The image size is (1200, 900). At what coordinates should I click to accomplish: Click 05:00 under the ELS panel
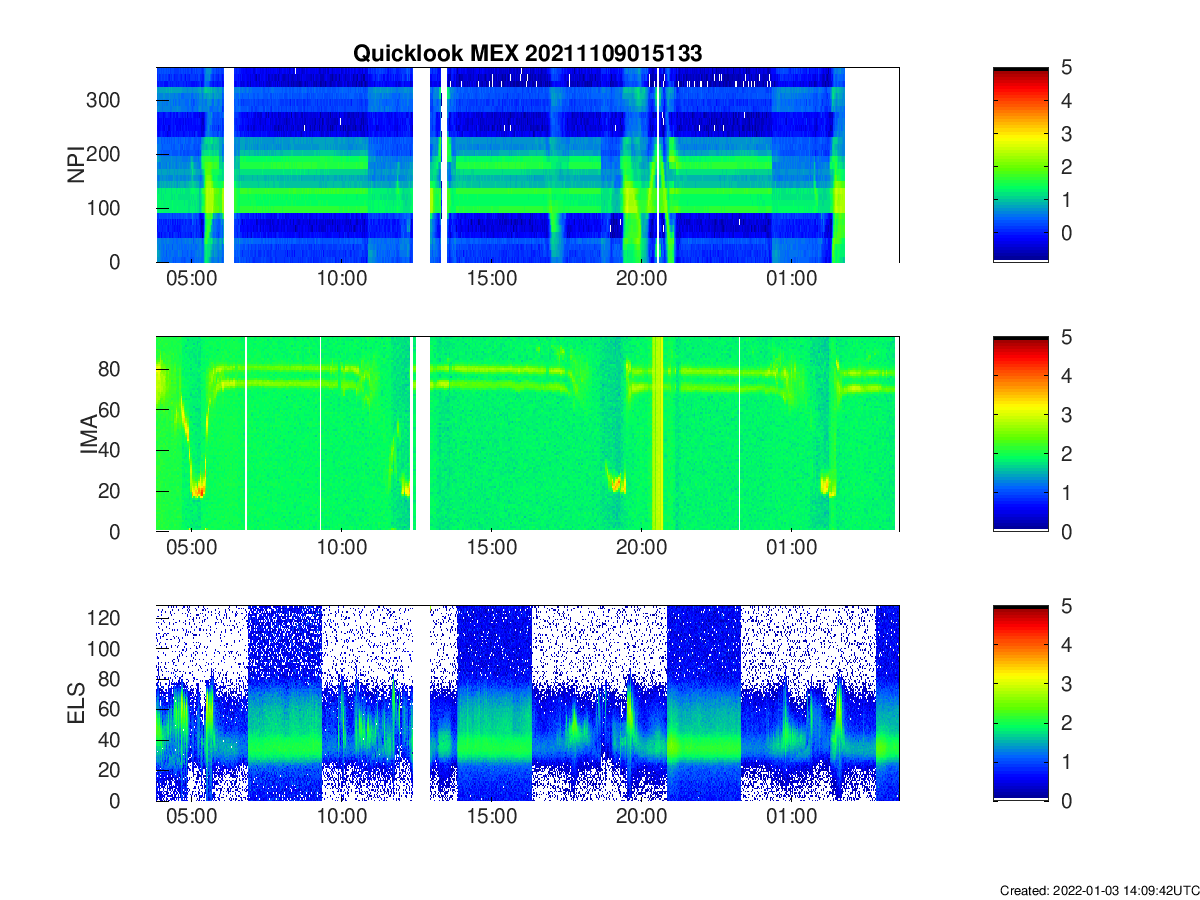191,817
